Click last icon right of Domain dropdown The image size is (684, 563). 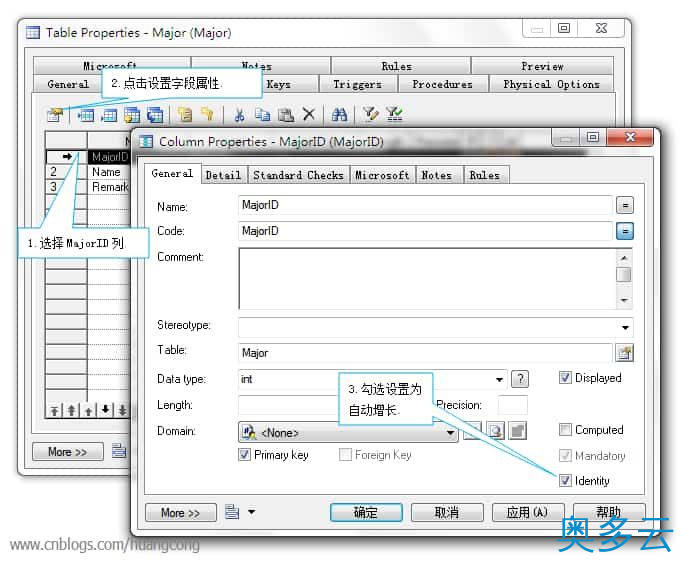(x=518, y=431)
